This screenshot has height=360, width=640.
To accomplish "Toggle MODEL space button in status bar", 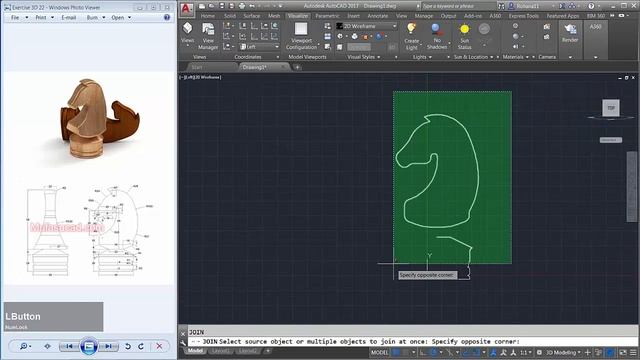I will (379, 352).
